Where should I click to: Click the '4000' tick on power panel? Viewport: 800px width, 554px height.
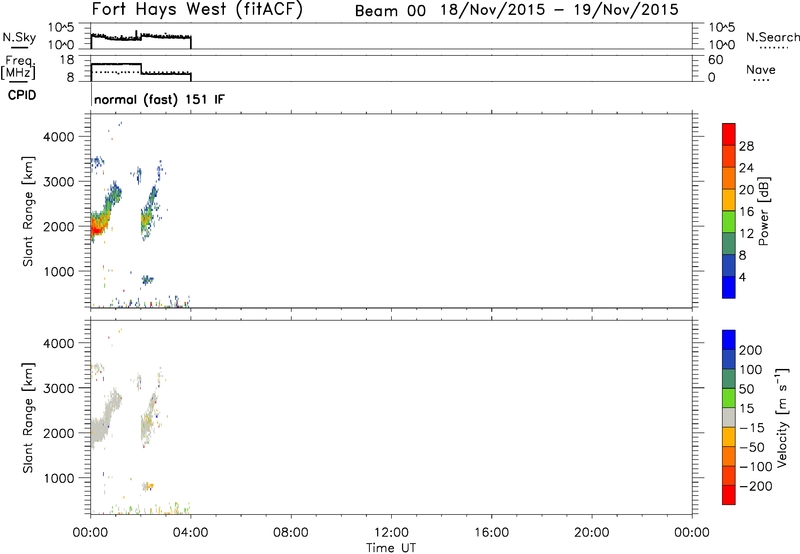(x=59, y=137)
